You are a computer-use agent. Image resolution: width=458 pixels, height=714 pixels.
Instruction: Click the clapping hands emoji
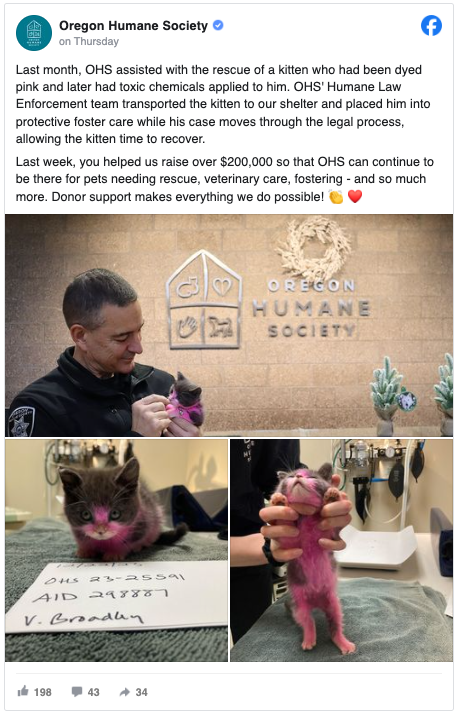(336, 197)
